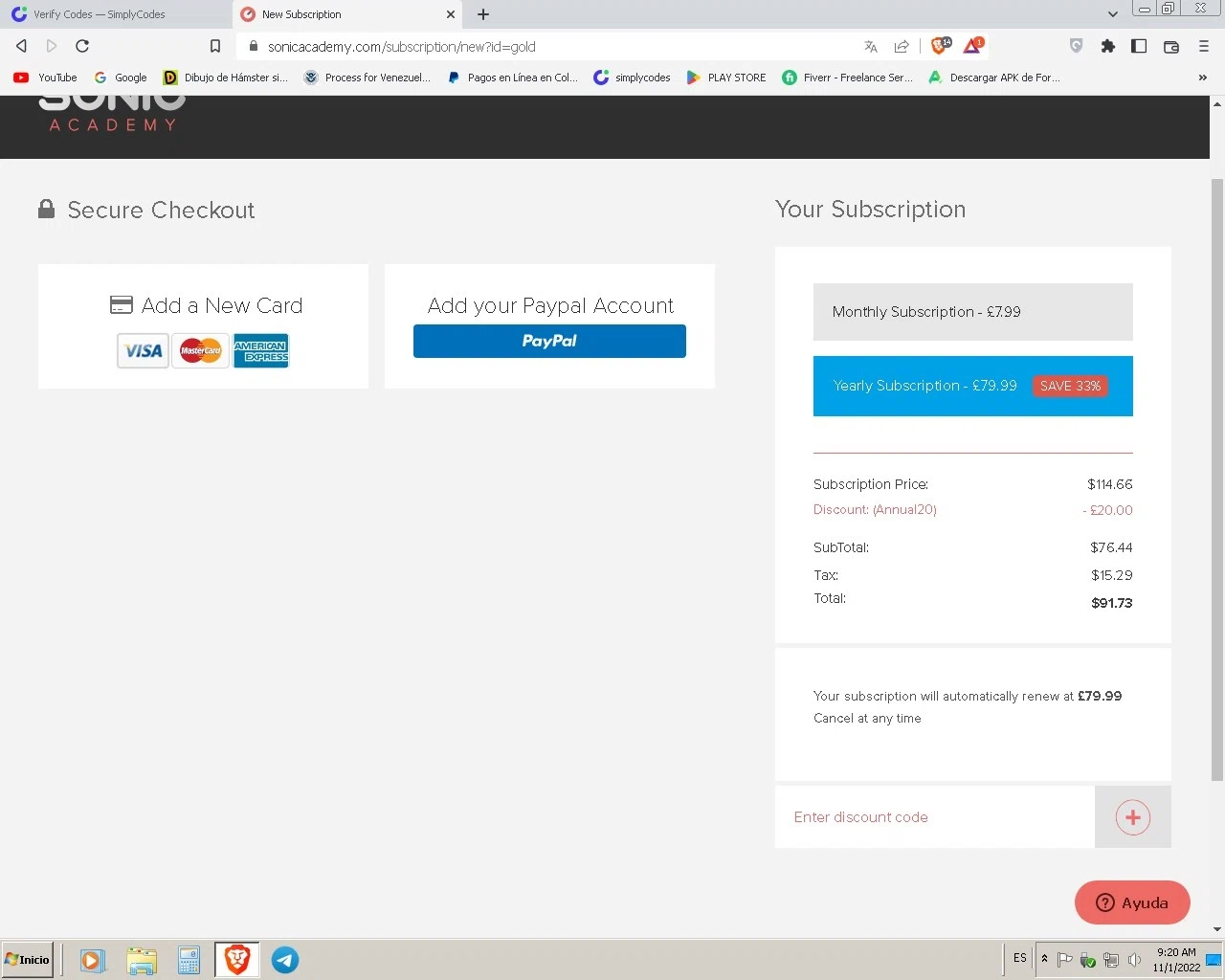Viewport: 1225px width, 980px height.
Task: Click the Cancel at any time text
Action: [x=867, y=719]
